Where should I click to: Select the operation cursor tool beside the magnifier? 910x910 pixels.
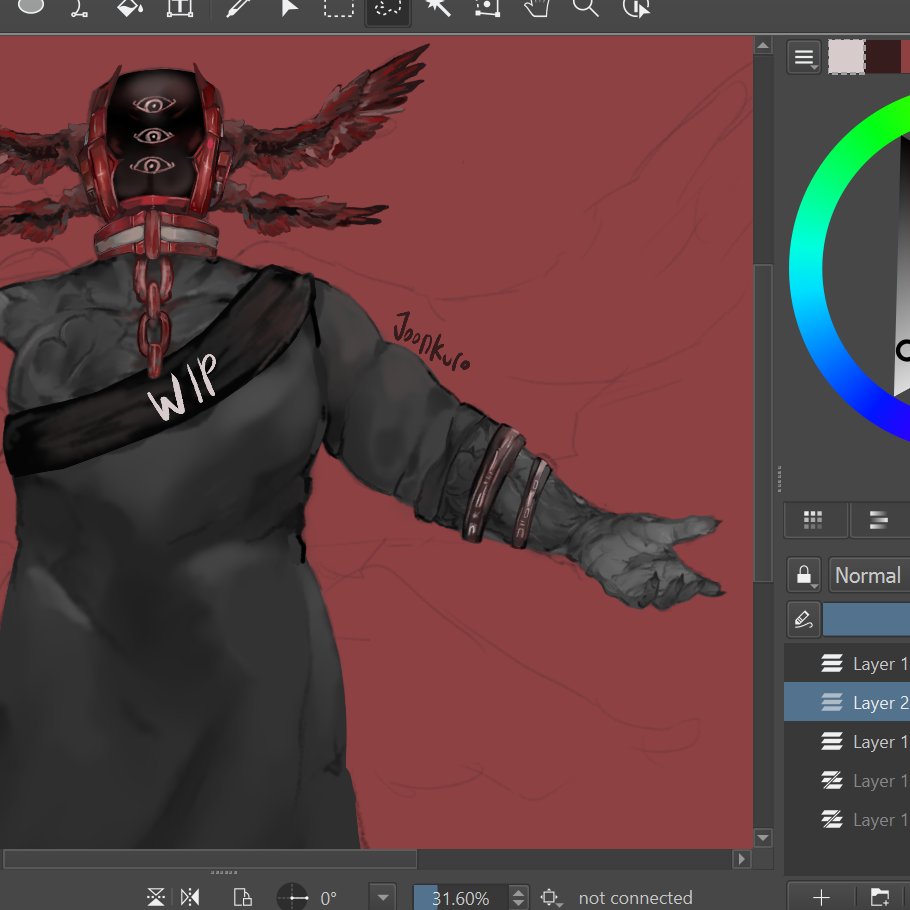pos(636,8)
